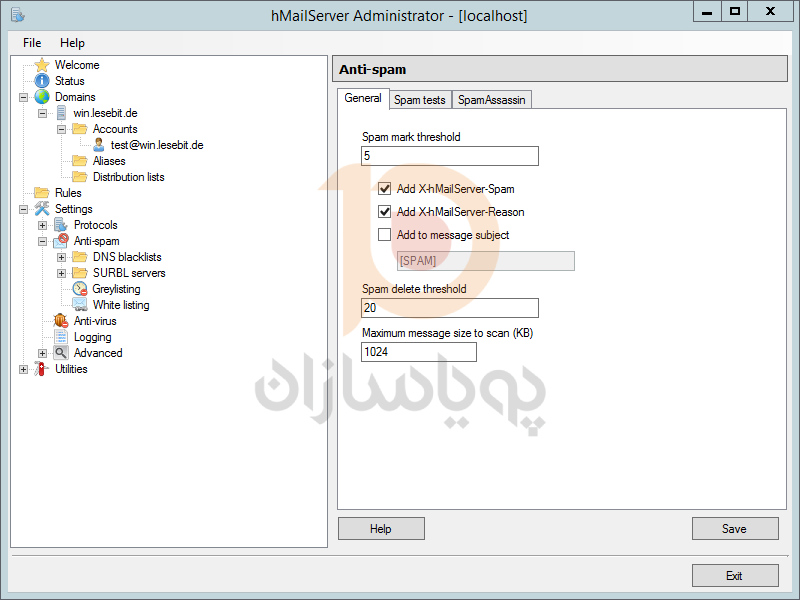Uncheck Add X-hMailServer-Reason option
This screenshot has width=800, height=600.
[385, 212]
